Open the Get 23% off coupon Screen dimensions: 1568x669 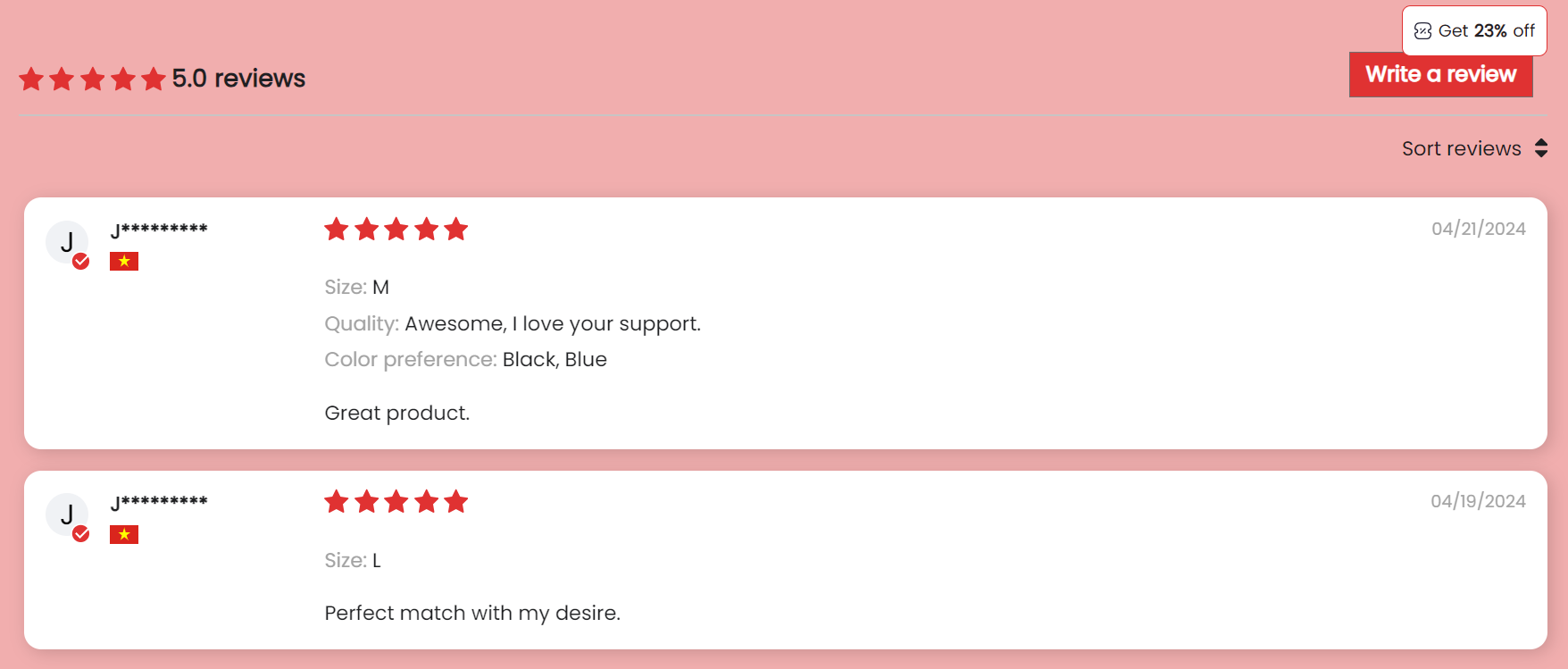point(1474,31)
